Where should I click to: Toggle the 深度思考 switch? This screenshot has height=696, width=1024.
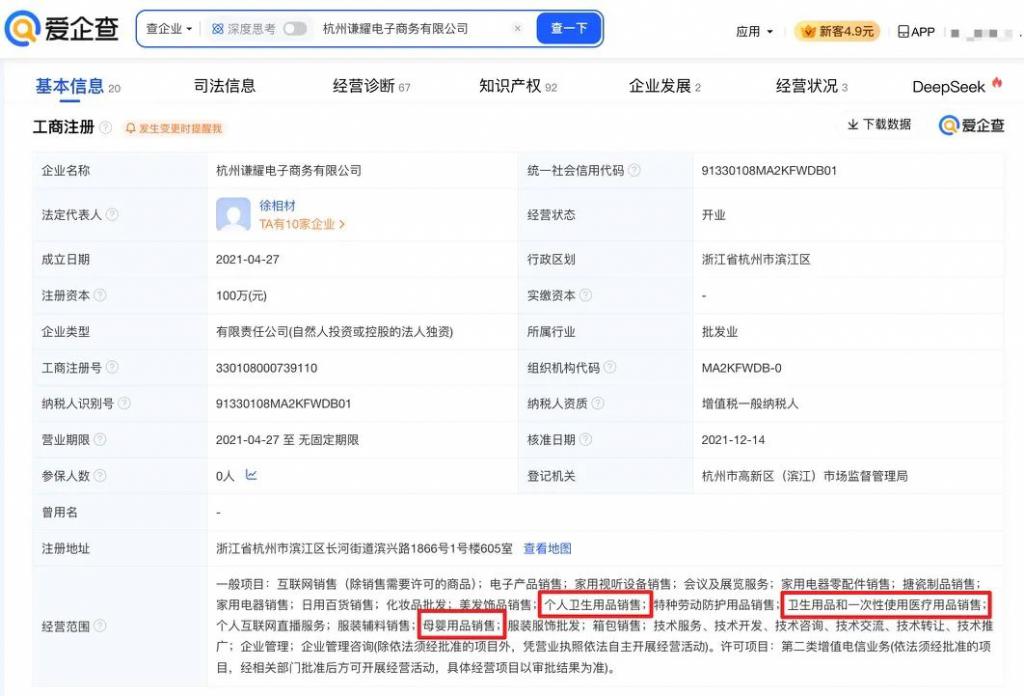coord(295,29)
